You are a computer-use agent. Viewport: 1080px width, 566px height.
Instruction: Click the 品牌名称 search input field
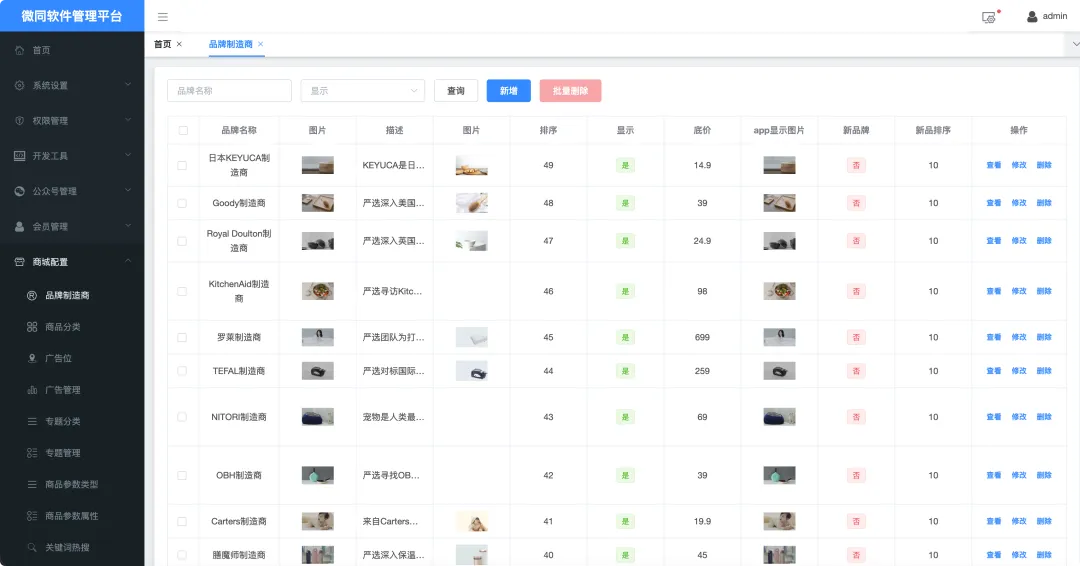229,91
